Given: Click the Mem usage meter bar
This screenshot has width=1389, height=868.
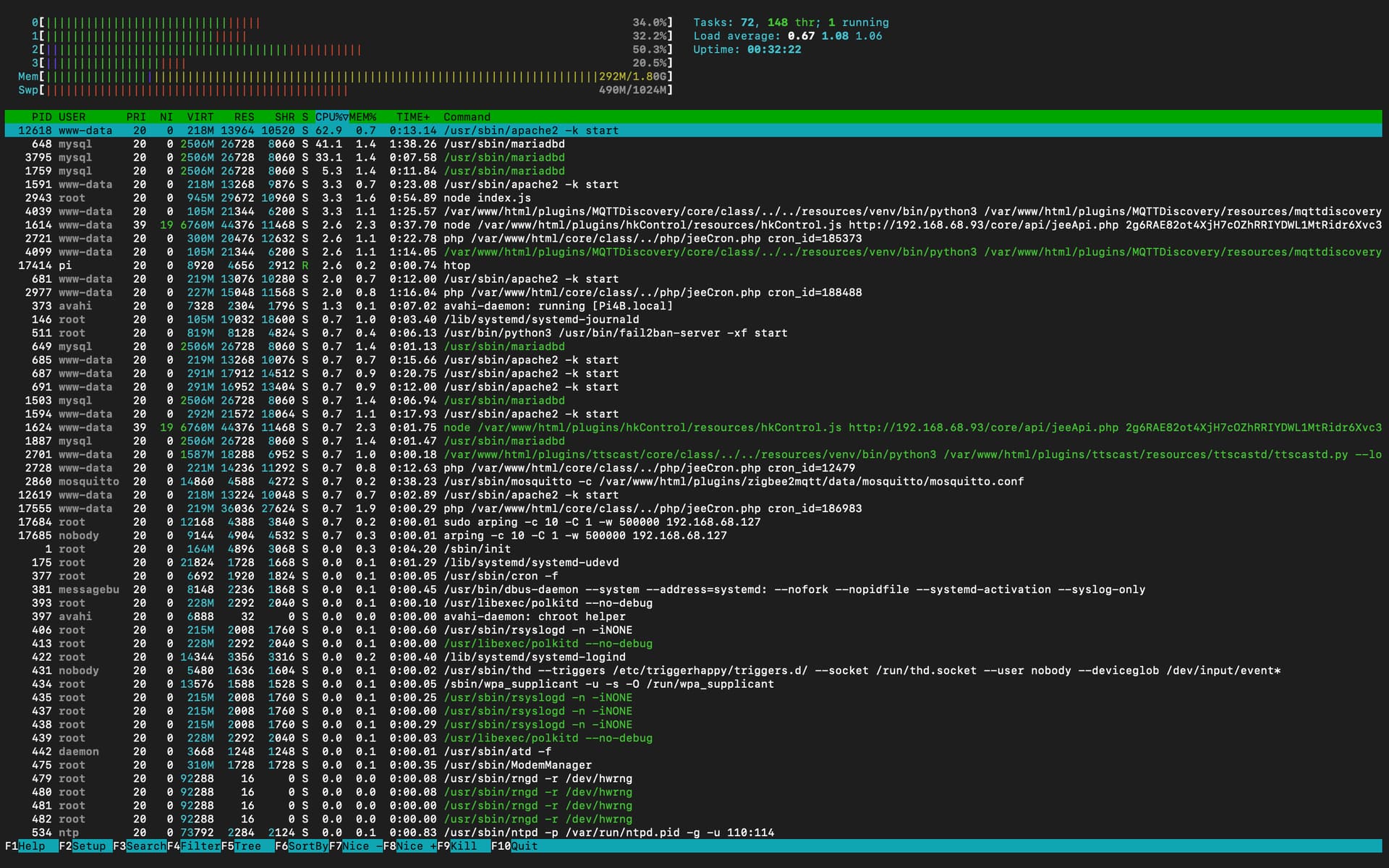Looking at the screenshot, I should pos(326,77).
